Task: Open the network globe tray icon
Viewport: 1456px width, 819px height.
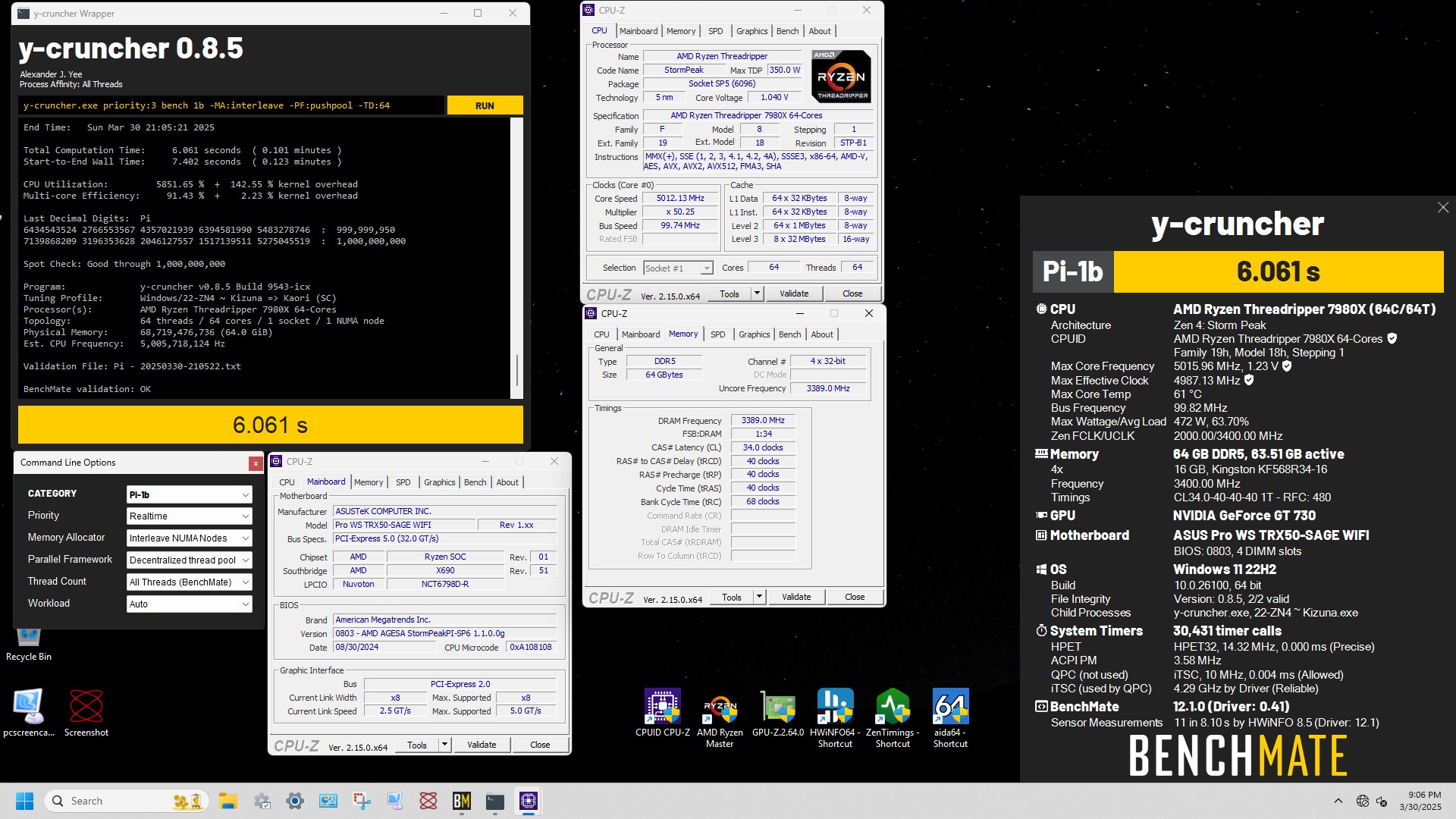Action: tap(1362, 801)
